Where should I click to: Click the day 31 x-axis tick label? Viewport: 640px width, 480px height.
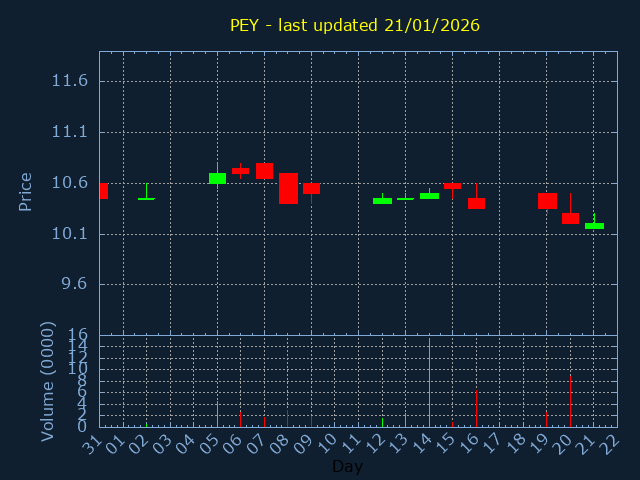click(x=91, y=442)
